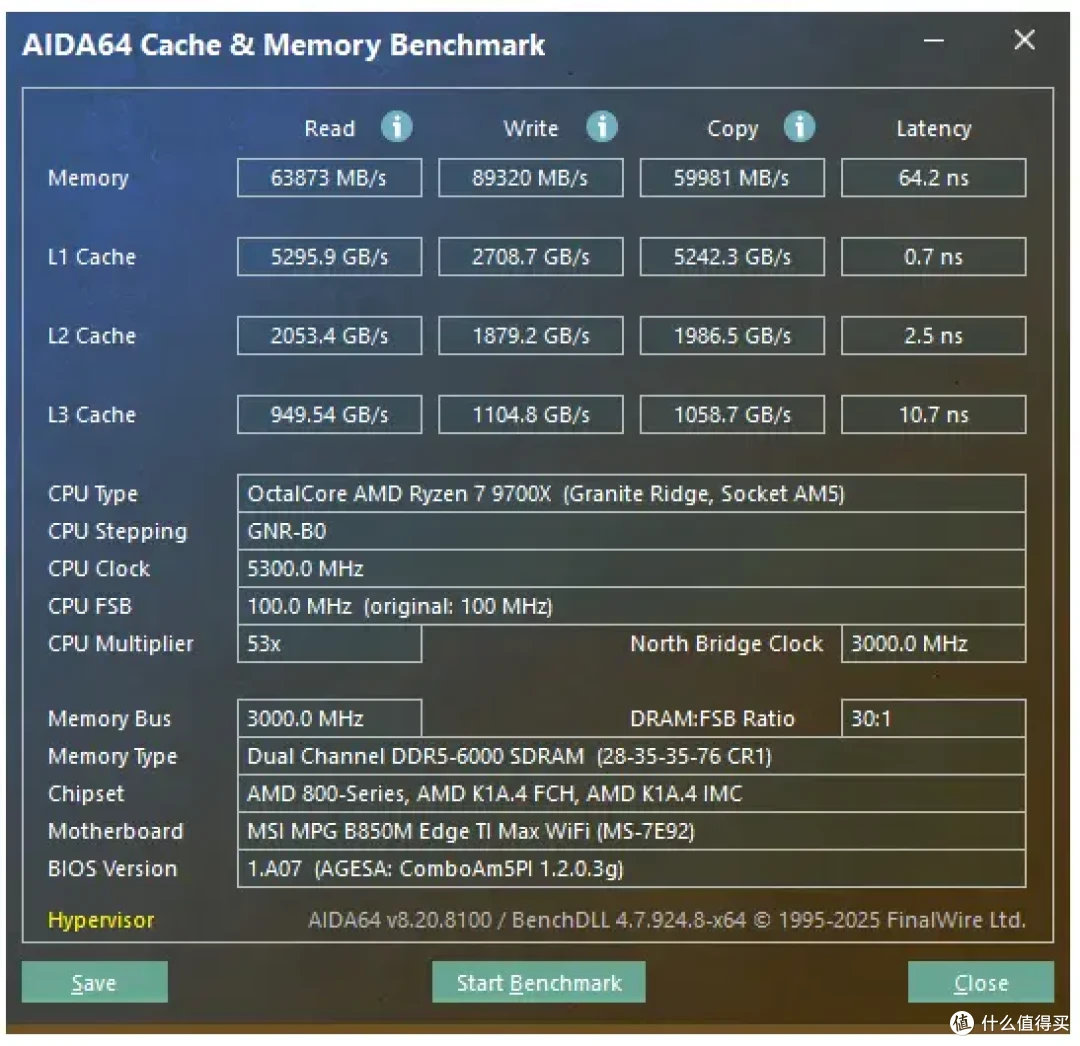The image size is (1080, 1046).
Task: Select L1 Cache Write 2708.7 GB/s
Action: coord(530,257)
